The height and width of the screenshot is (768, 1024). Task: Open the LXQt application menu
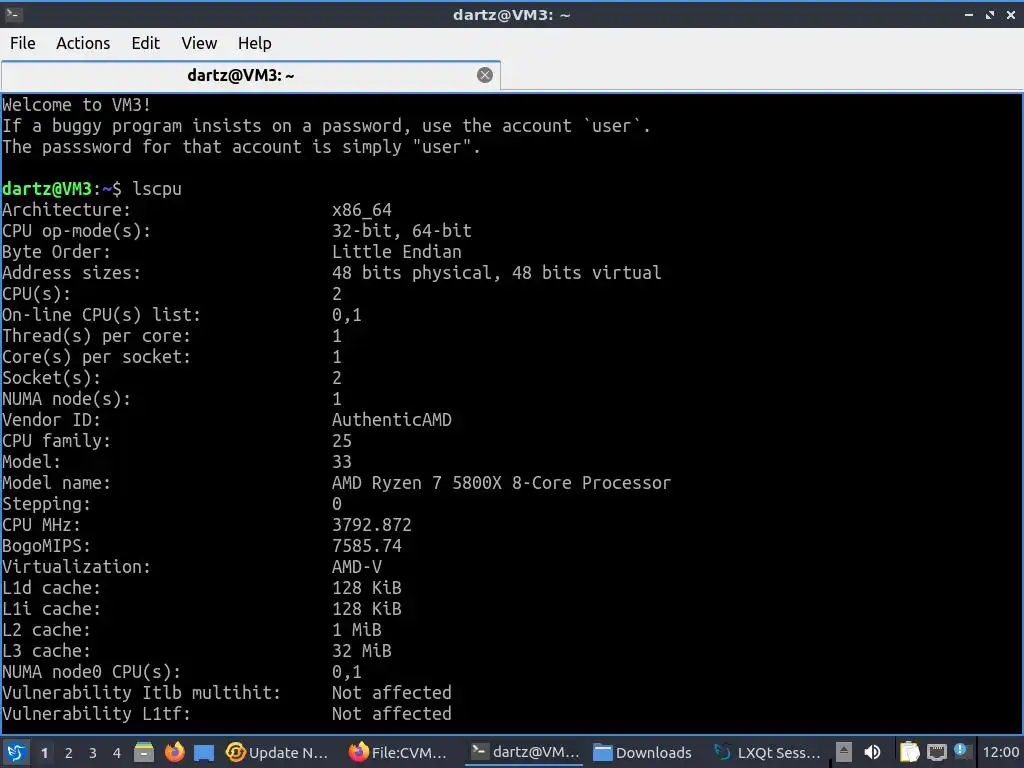[x=16, y=752]
